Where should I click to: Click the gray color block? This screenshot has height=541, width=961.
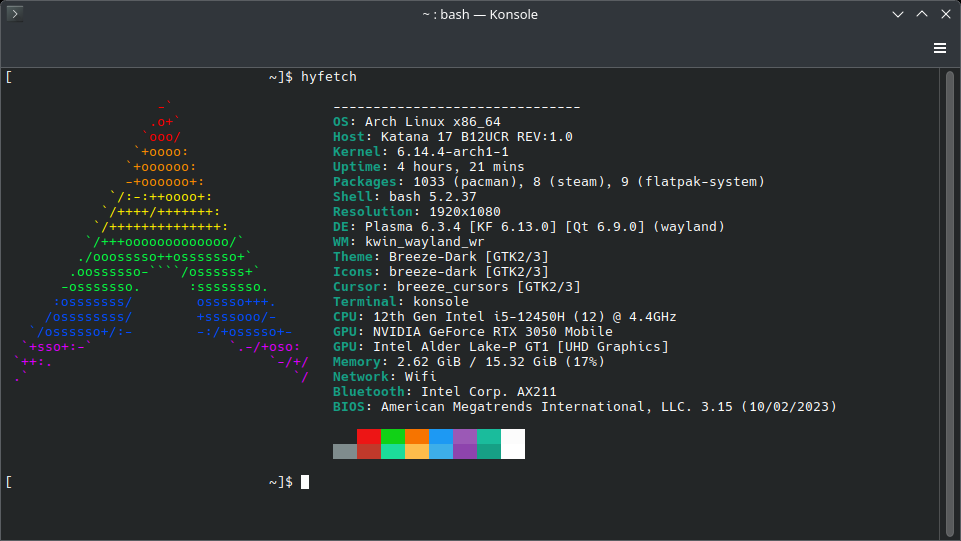coord(345,452)
